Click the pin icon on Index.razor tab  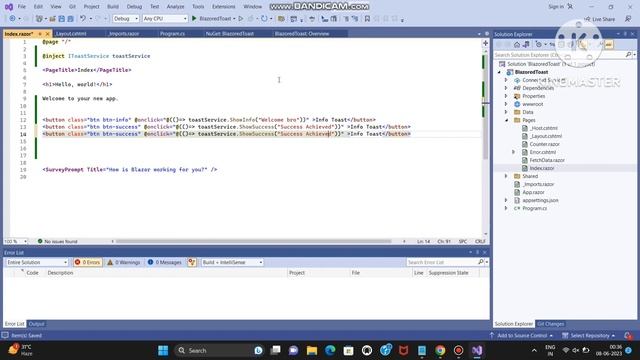40,34
